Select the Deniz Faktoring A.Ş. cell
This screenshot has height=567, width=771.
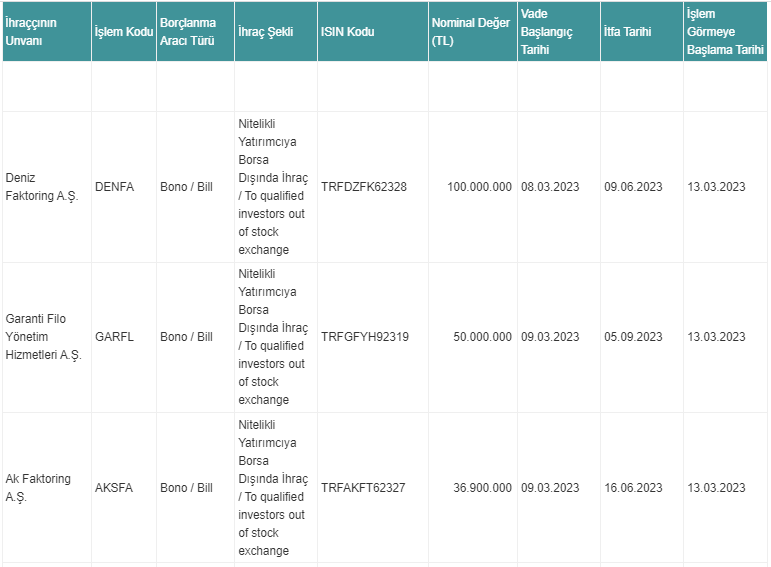tap(41, 187)
